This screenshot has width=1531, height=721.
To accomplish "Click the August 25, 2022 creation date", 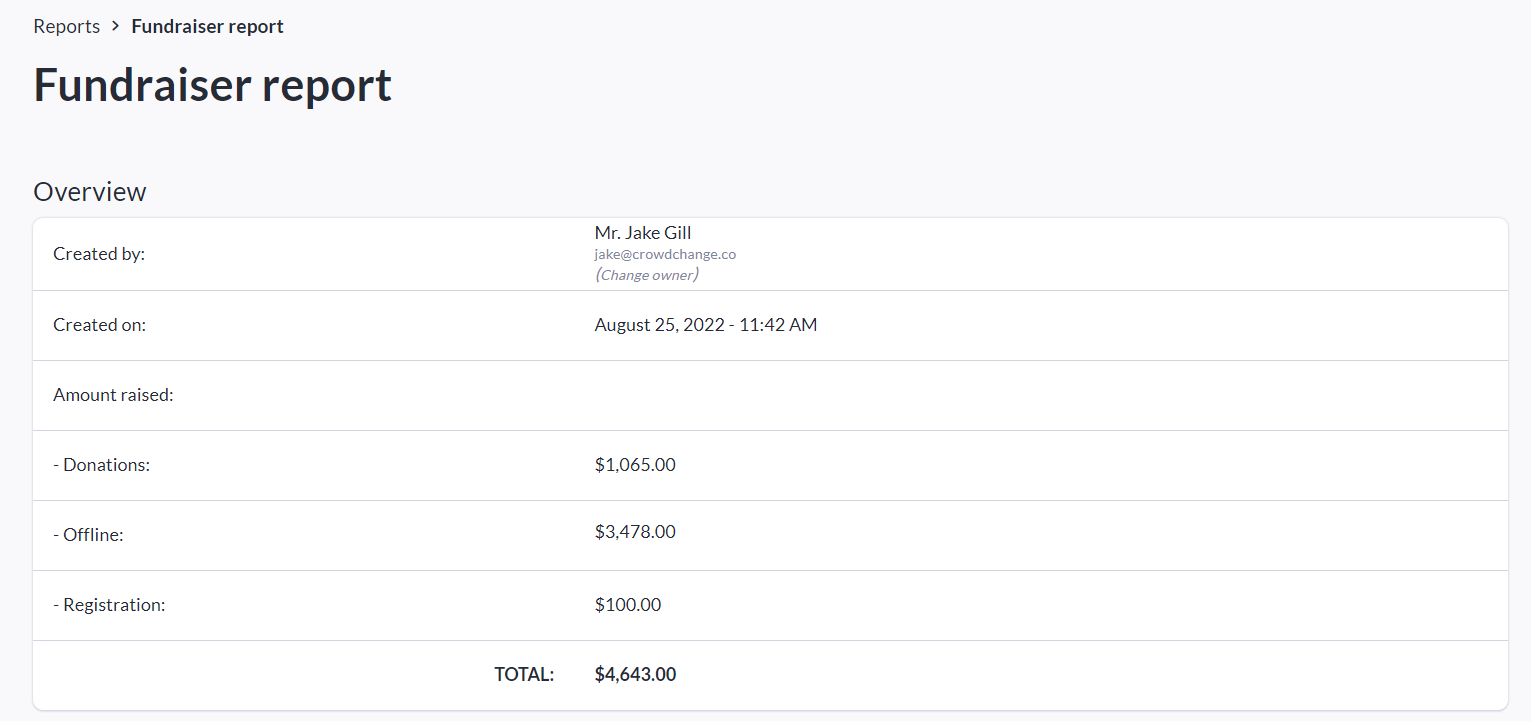I will tap(705, 325).
